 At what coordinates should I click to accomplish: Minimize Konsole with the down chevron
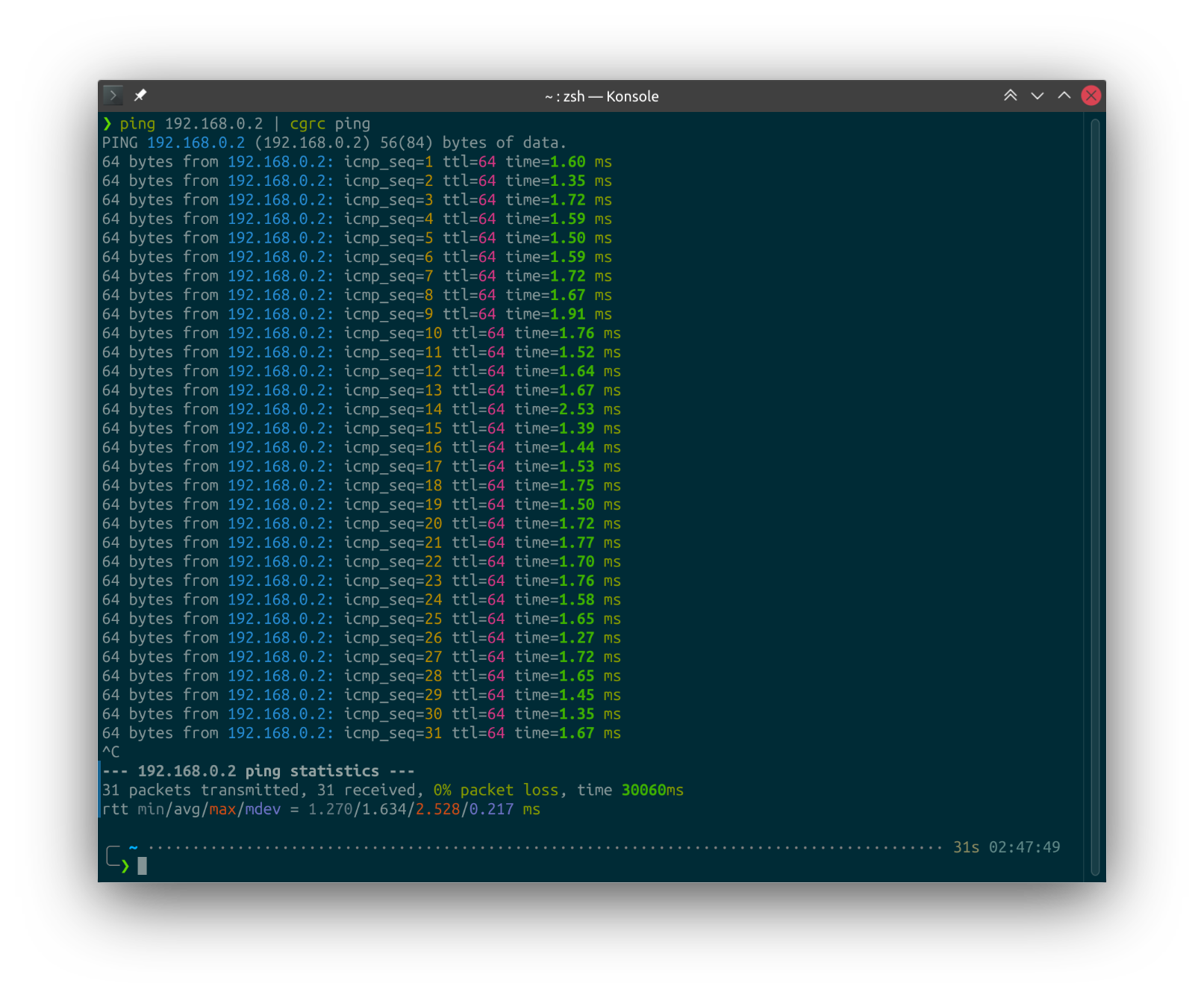(1037, 96)
